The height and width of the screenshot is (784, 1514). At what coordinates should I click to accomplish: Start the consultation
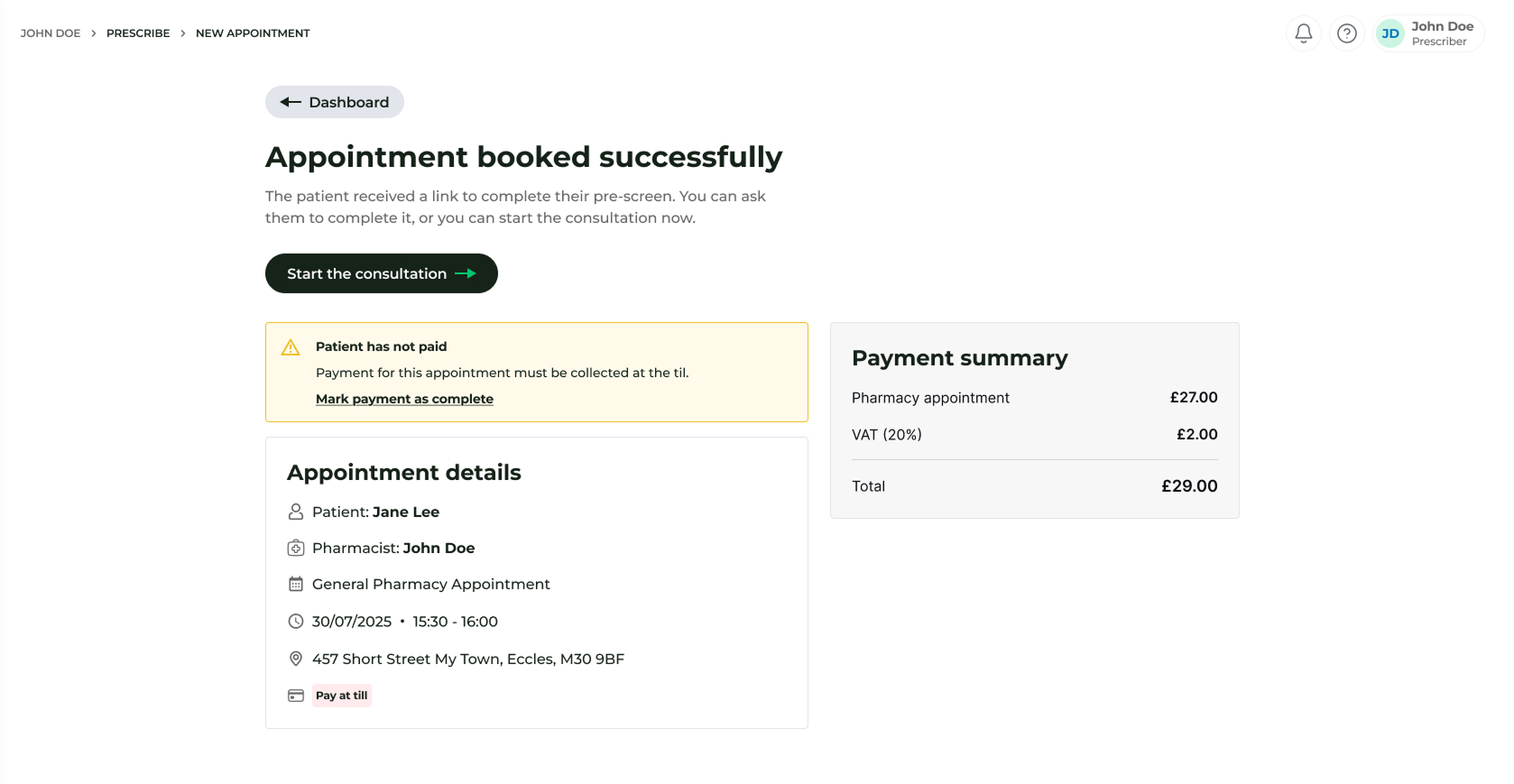pyautogui.click(x=381, y=273)
